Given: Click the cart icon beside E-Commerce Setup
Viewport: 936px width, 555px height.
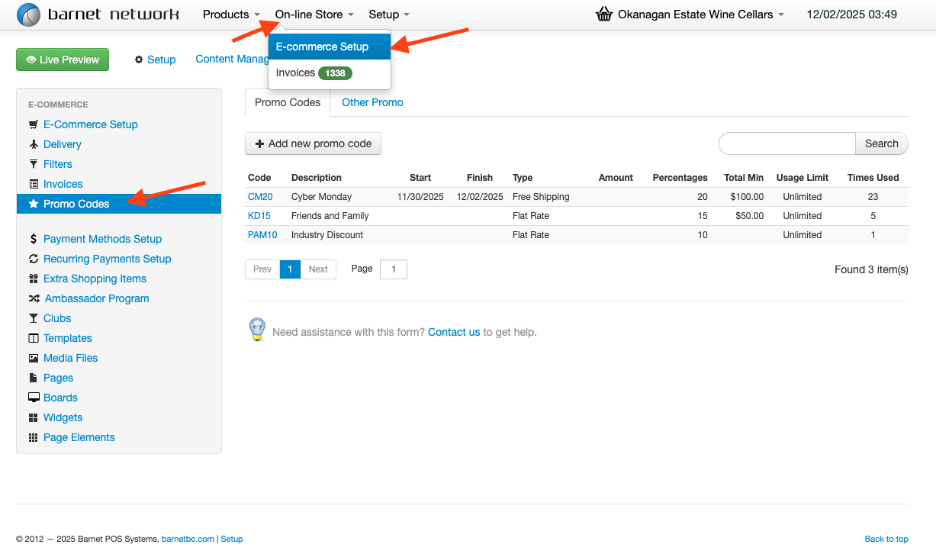Looking at the screenshot, I should 33,124.
